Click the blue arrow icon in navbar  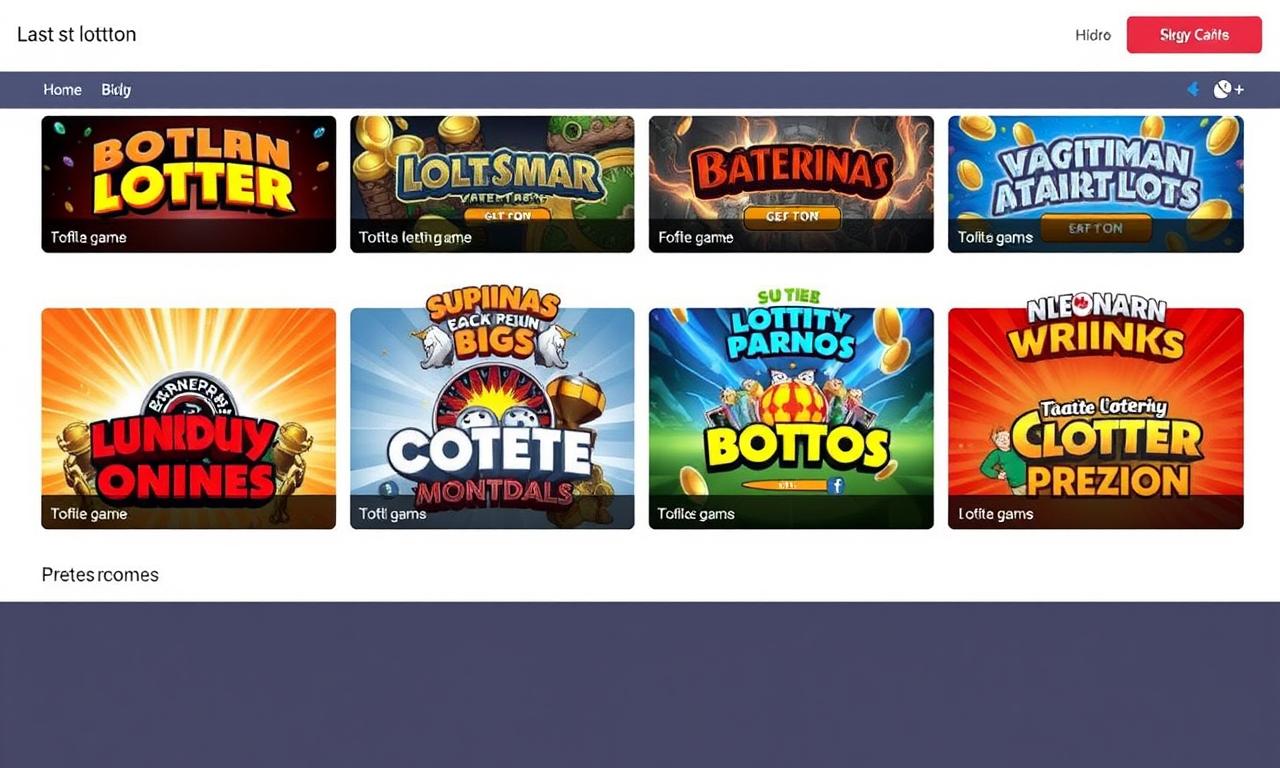pos(1192,90)
